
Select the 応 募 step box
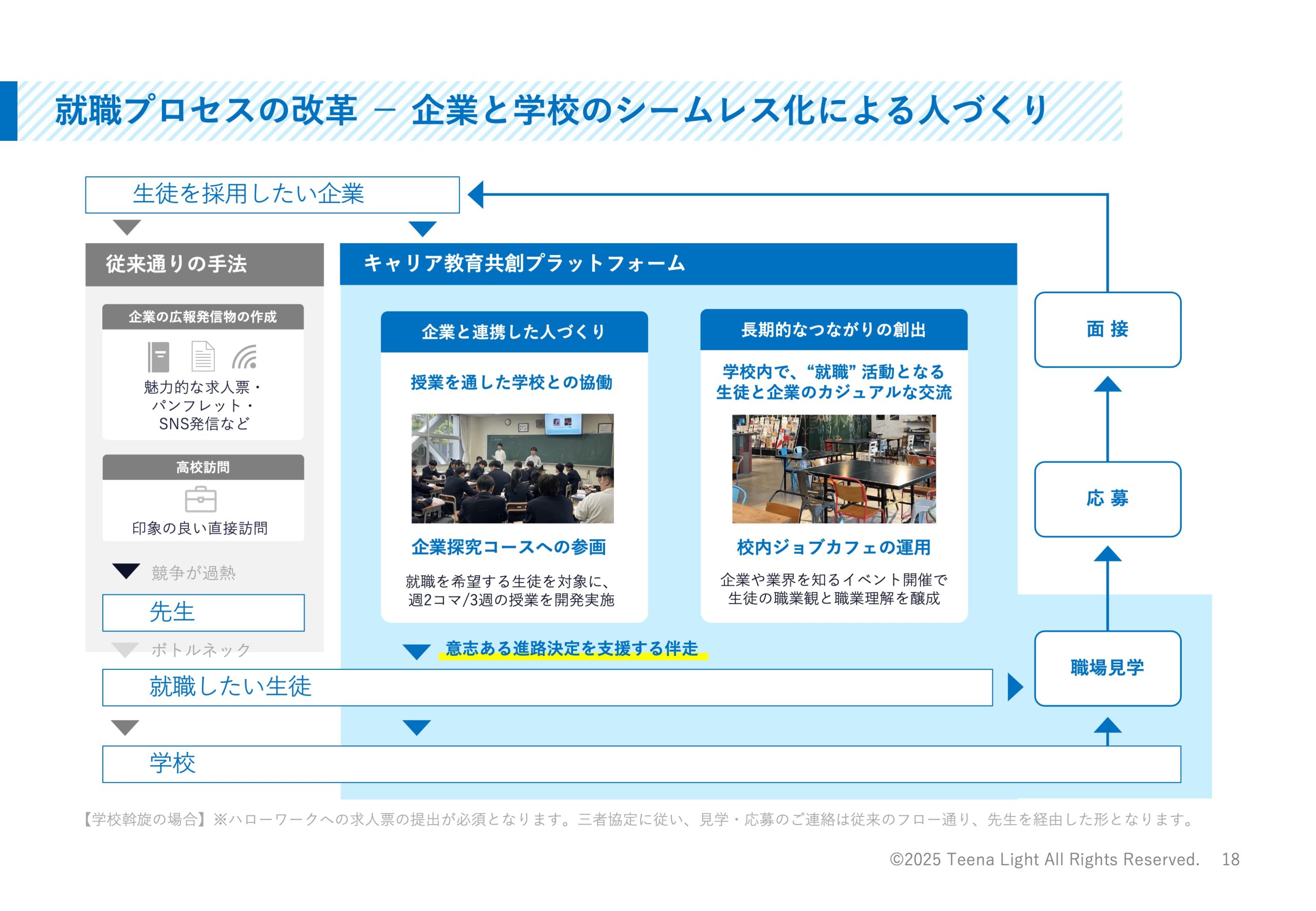click(1107, 499)
